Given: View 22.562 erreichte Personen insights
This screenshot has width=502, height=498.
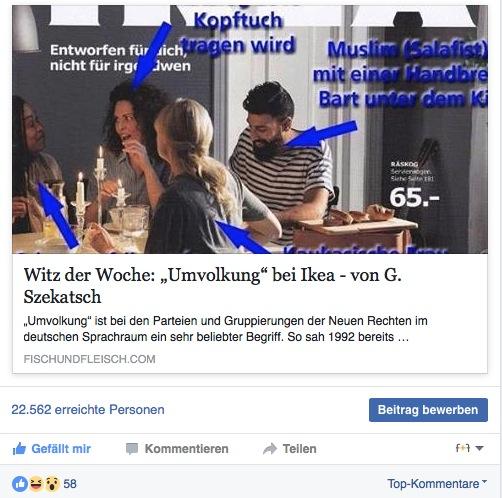Looking at the screenshot, I should [x=88, y=410].
